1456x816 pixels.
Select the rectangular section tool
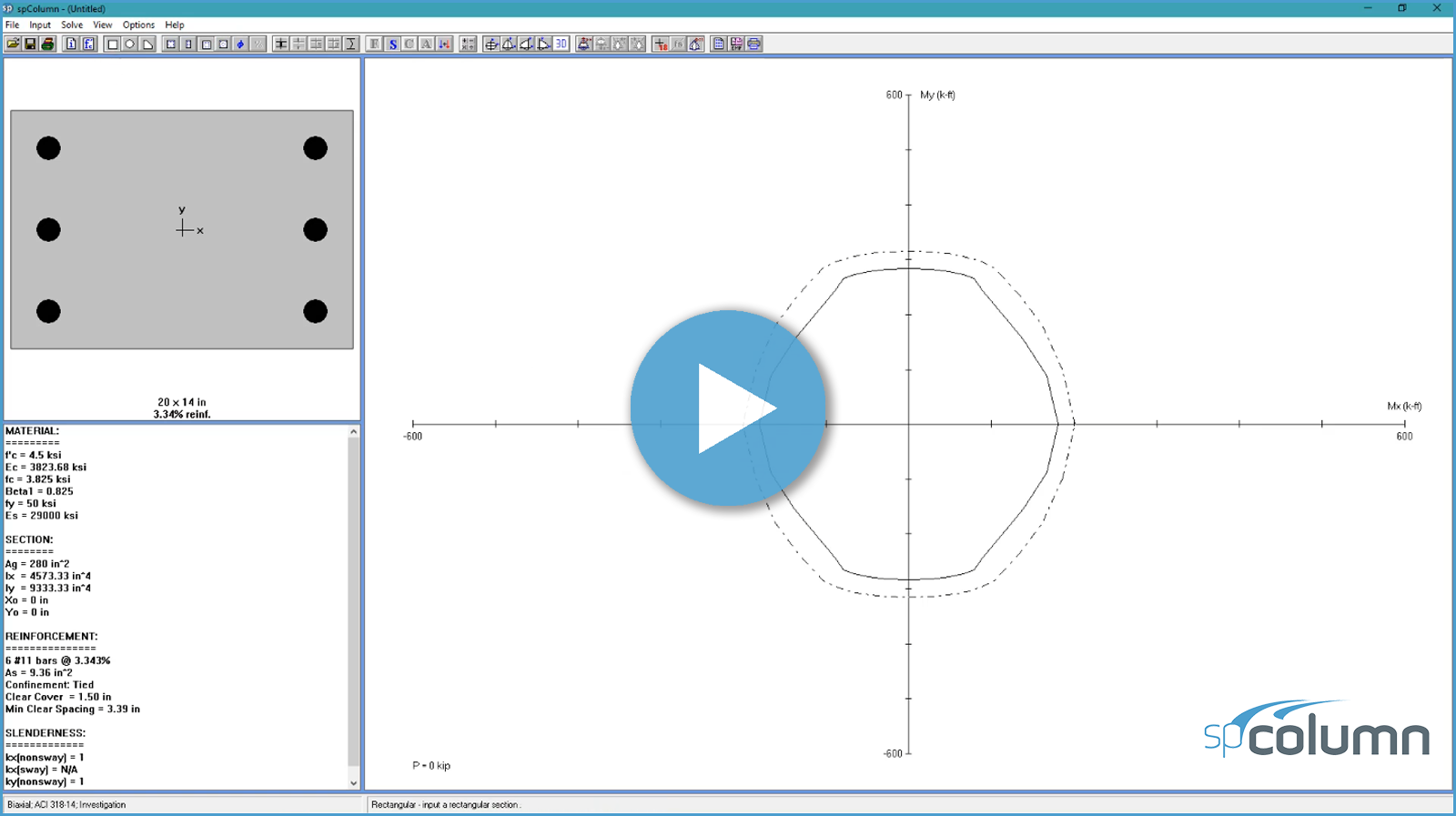click(113, 44)
